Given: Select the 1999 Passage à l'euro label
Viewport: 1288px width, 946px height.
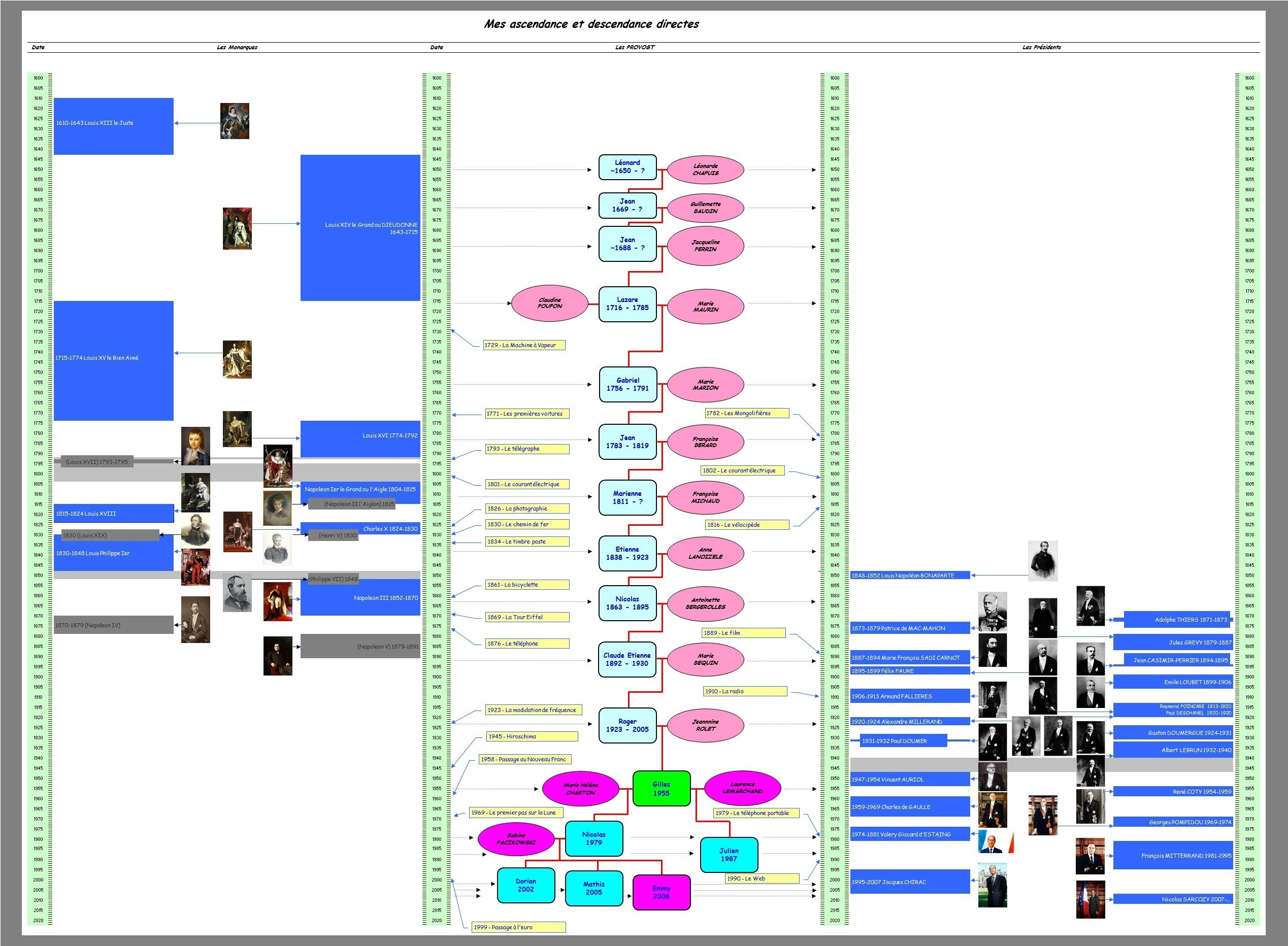Looking at the screenshot, I should pyautogui.click(x=519, y=927).
